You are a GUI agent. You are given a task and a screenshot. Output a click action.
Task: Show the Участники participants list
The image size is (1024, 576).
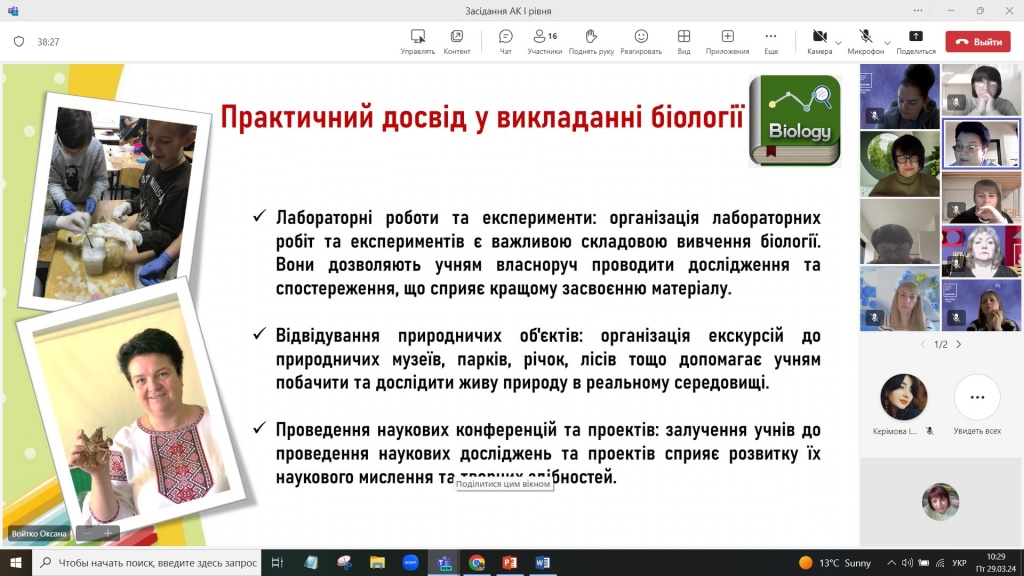[x=544, y=41]
